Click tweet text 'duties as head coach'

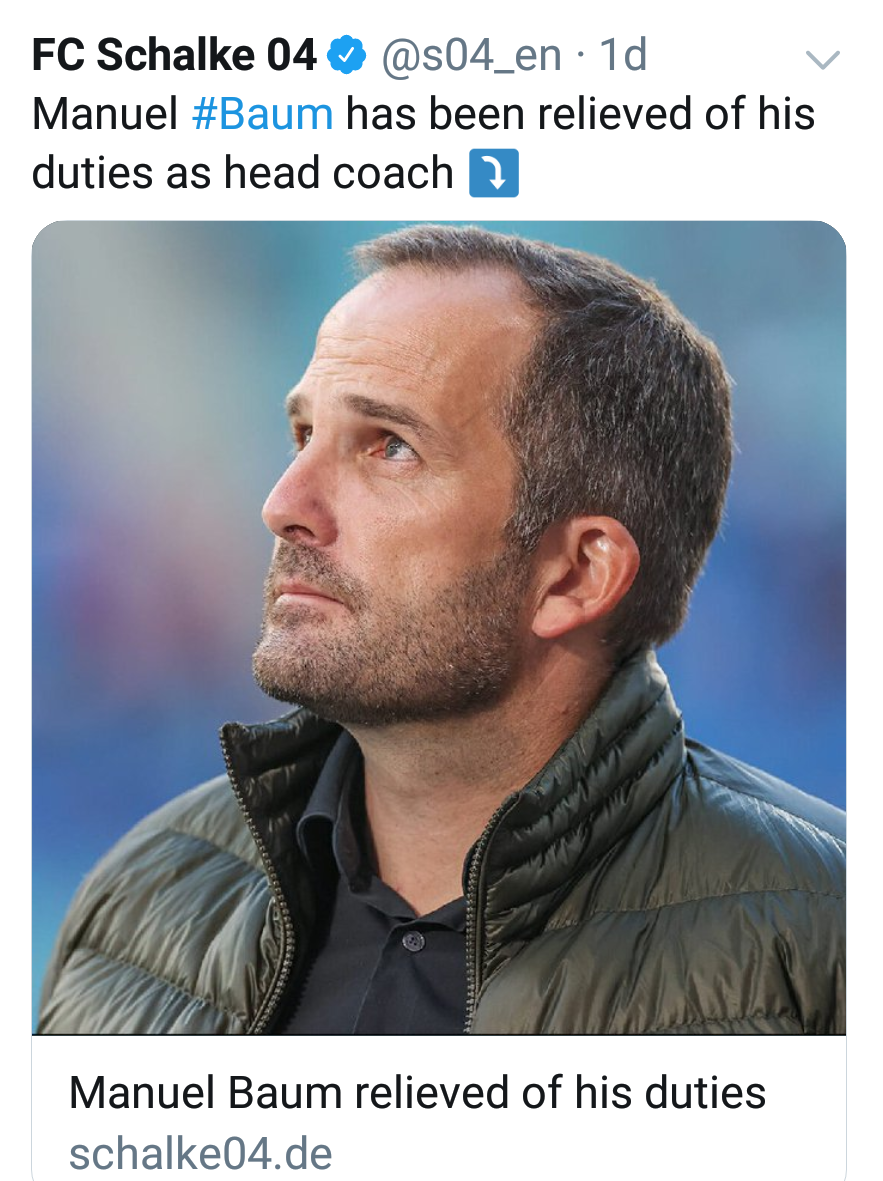[x=243, y=173]
